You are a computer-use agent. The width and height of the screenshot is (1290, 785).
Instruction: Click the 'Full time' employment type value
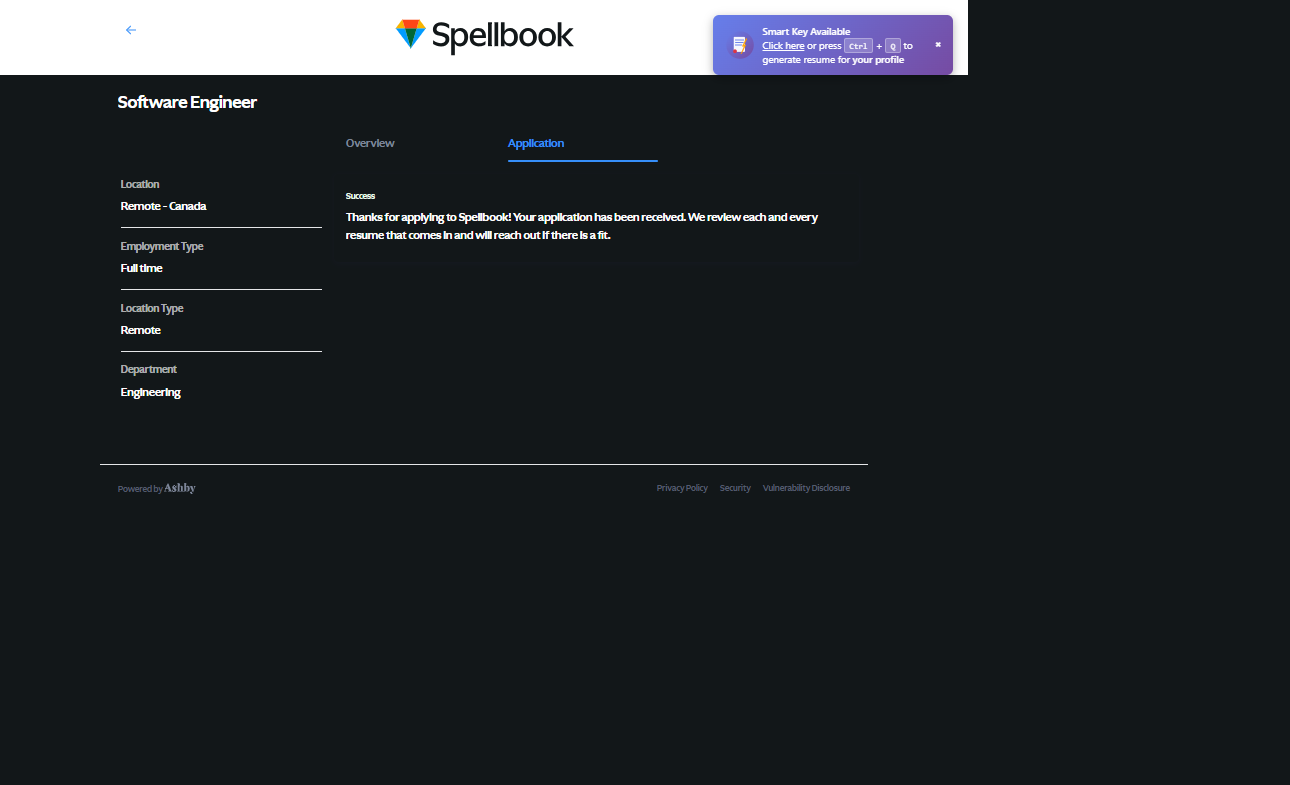point(141,268)
